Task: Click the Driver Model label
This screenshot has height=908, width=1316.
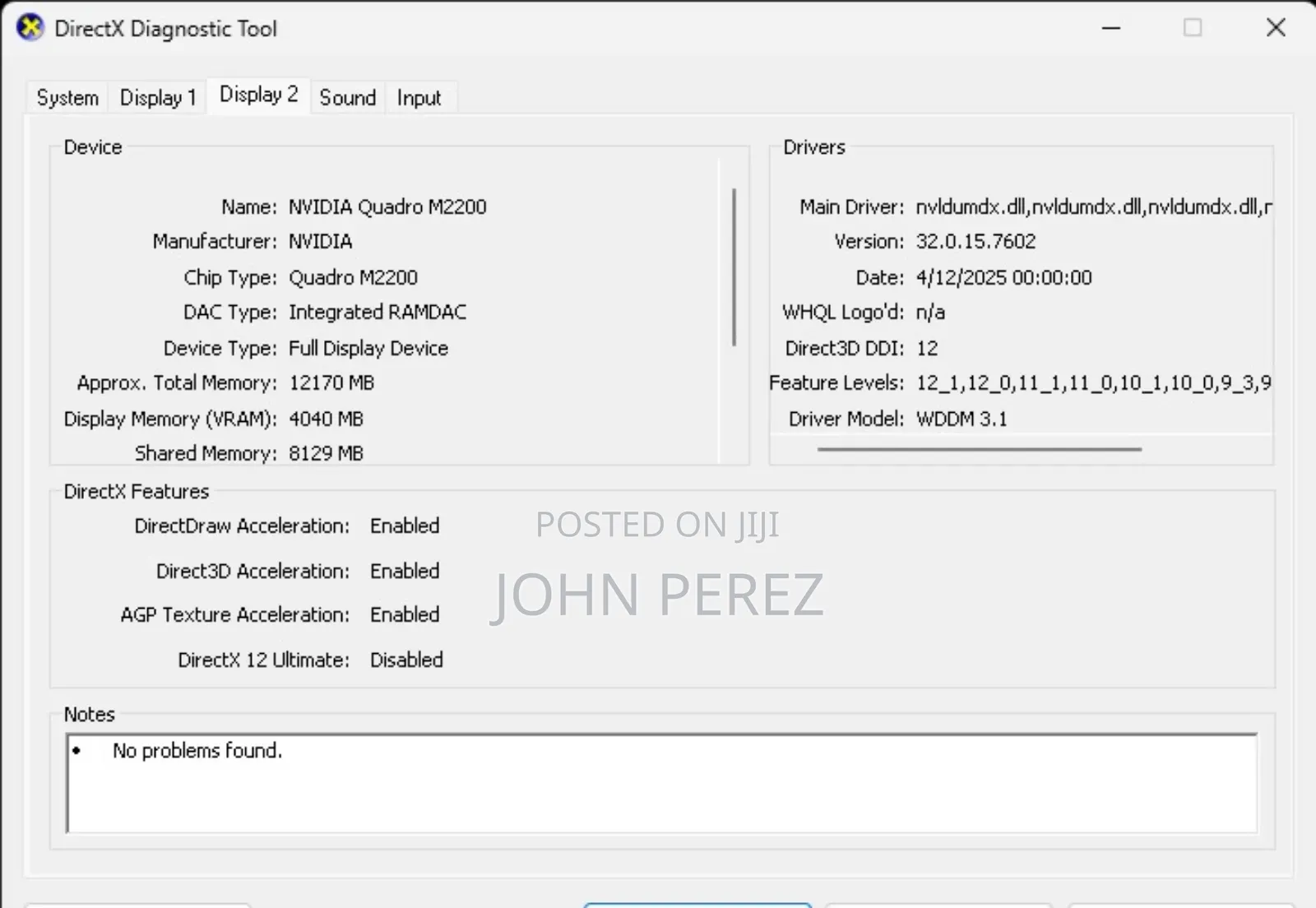Action: 846,419
